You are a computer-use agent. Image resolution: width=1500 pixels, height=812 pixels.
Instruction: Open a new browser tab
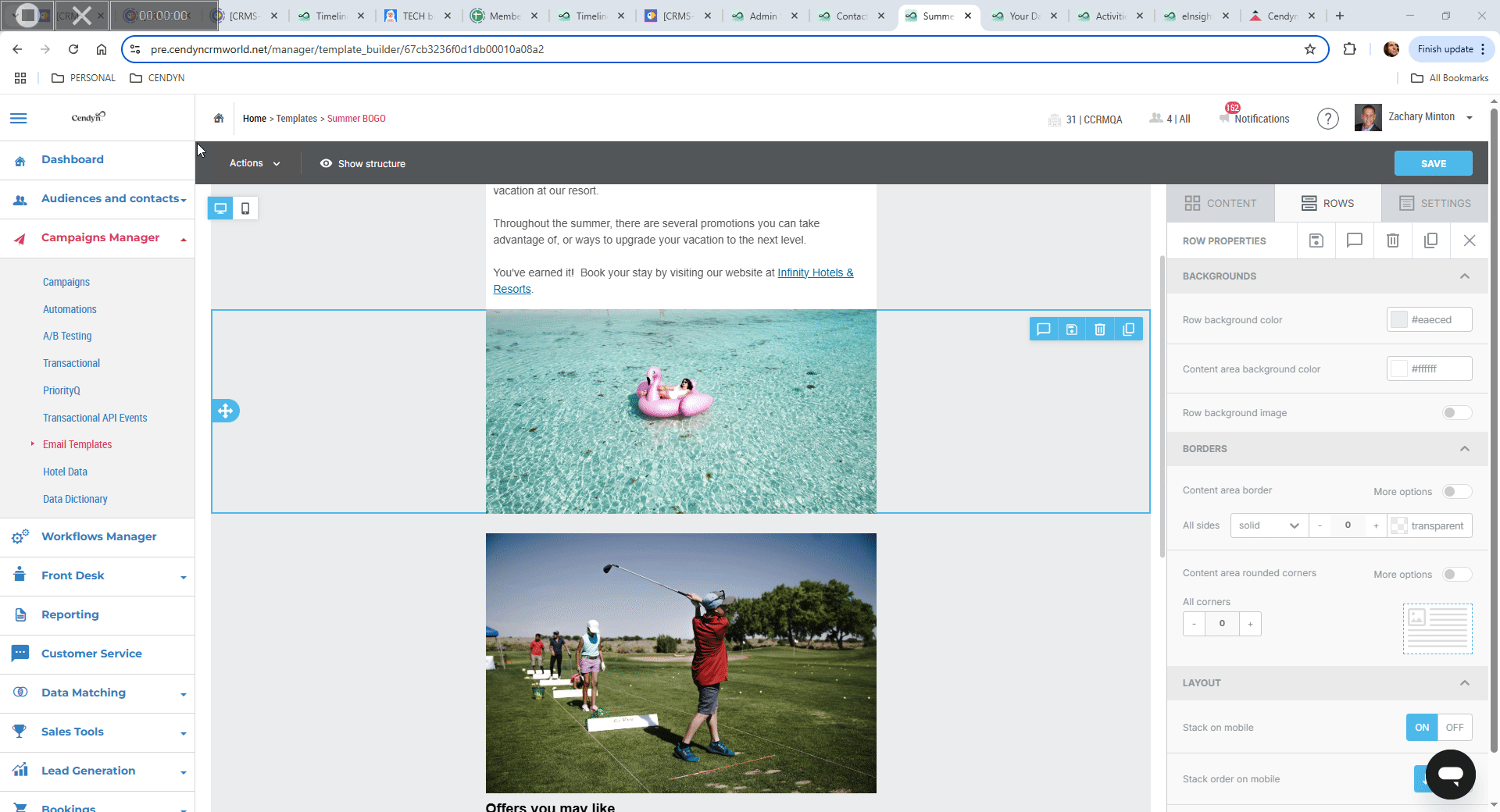point(1340,16)
